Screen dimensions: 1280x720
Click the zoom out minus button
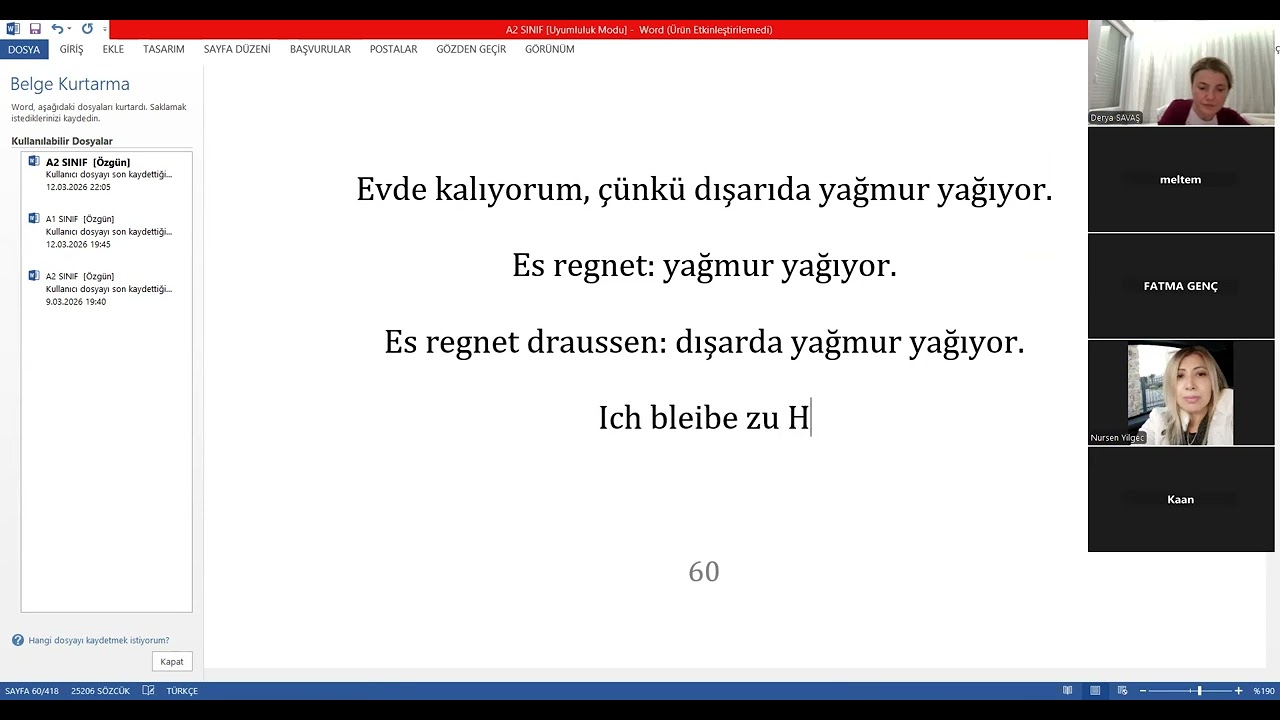1143,691
